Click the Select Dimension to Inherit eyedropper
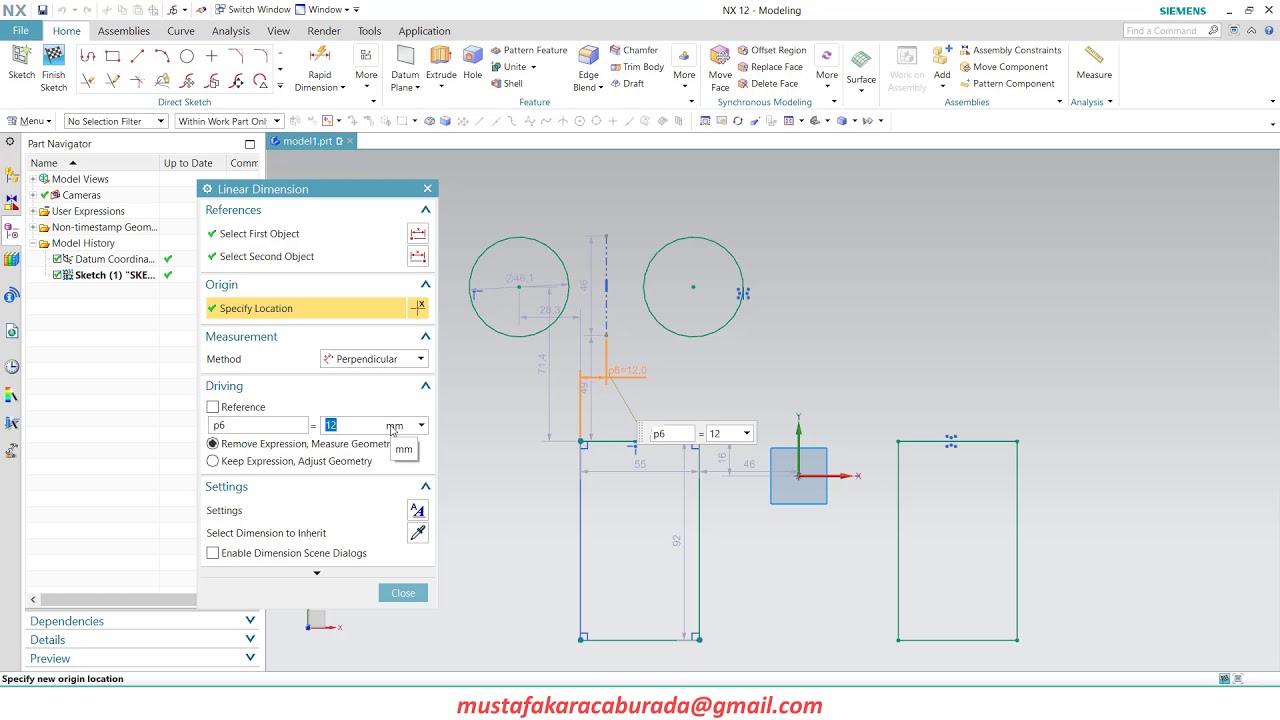The width and height of the screenshot is (1280, 720). 418,533
